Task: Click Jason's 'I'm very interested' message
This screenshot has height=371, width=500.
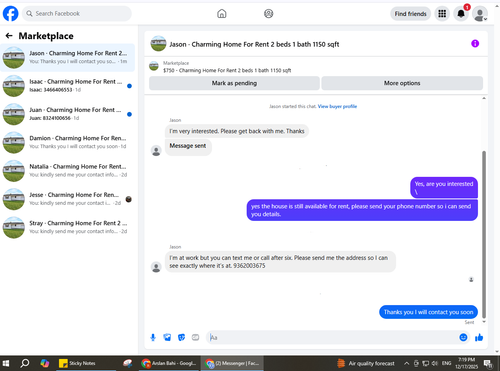Action: tap(237, 131)
